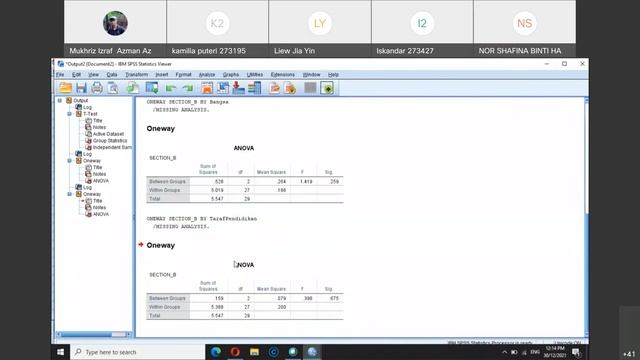The image size is (640, 360).
Task: Click the first script page toolbar icon
Action: click(274, 88)
